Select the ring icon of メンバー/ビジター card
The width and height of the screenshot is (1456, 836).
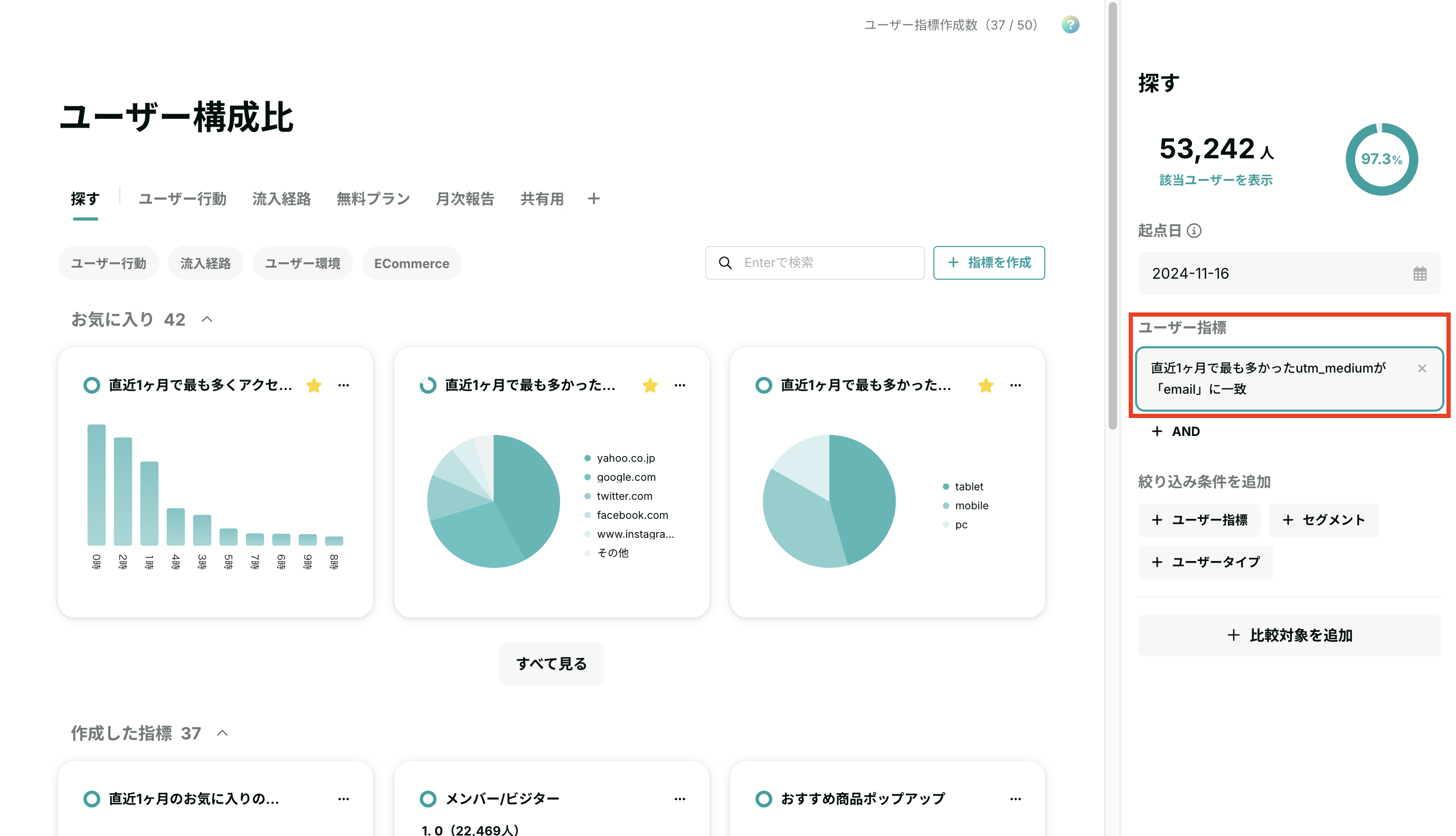pos(428,799)
